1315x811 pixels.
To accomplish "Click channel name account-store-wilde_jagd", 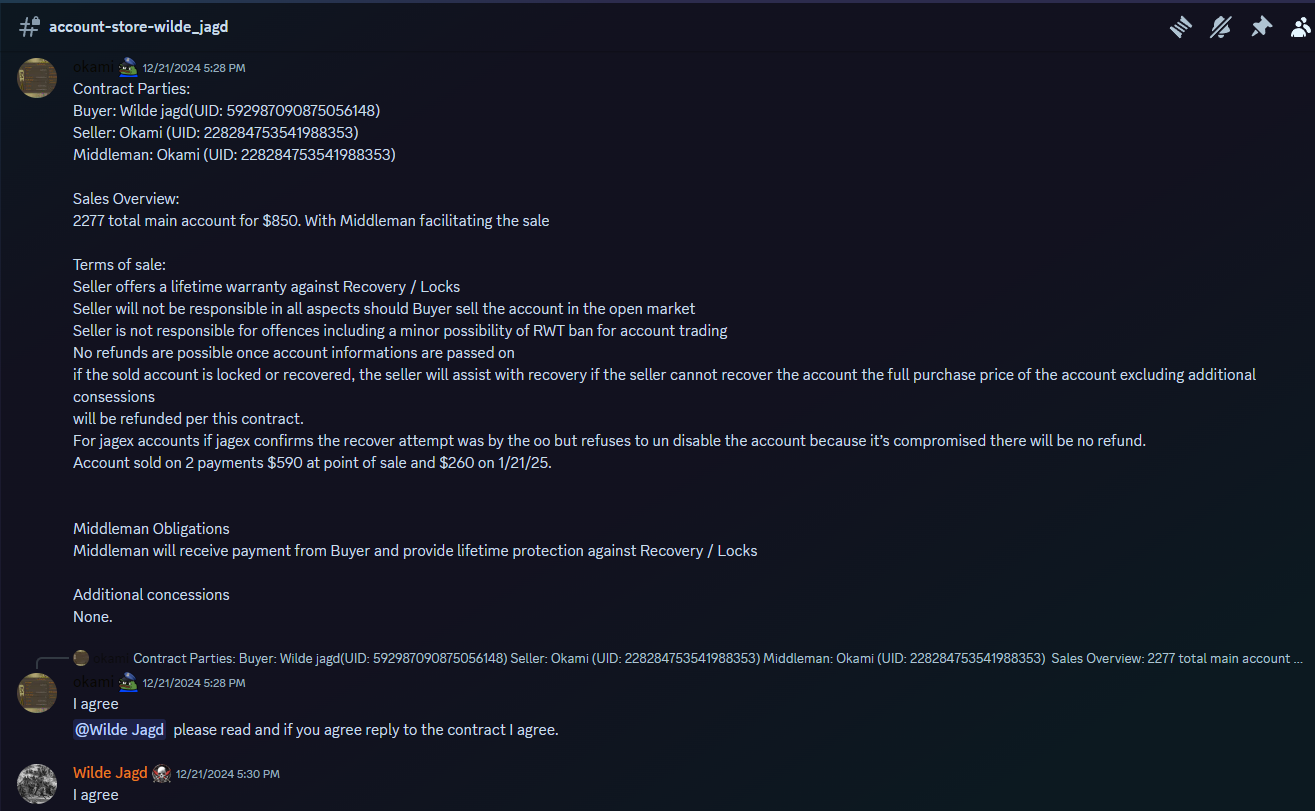I will (139, 27).
